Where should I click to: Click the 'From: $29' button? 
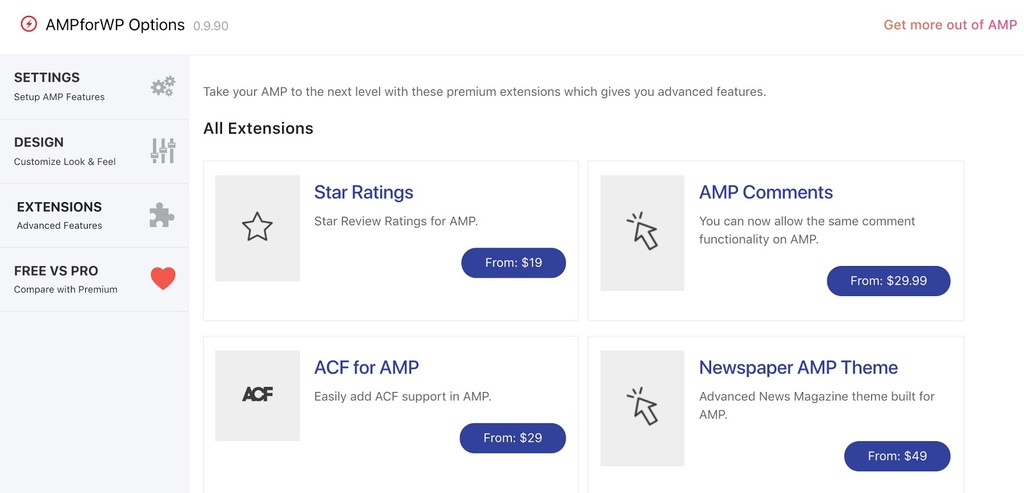click(513, 438)
